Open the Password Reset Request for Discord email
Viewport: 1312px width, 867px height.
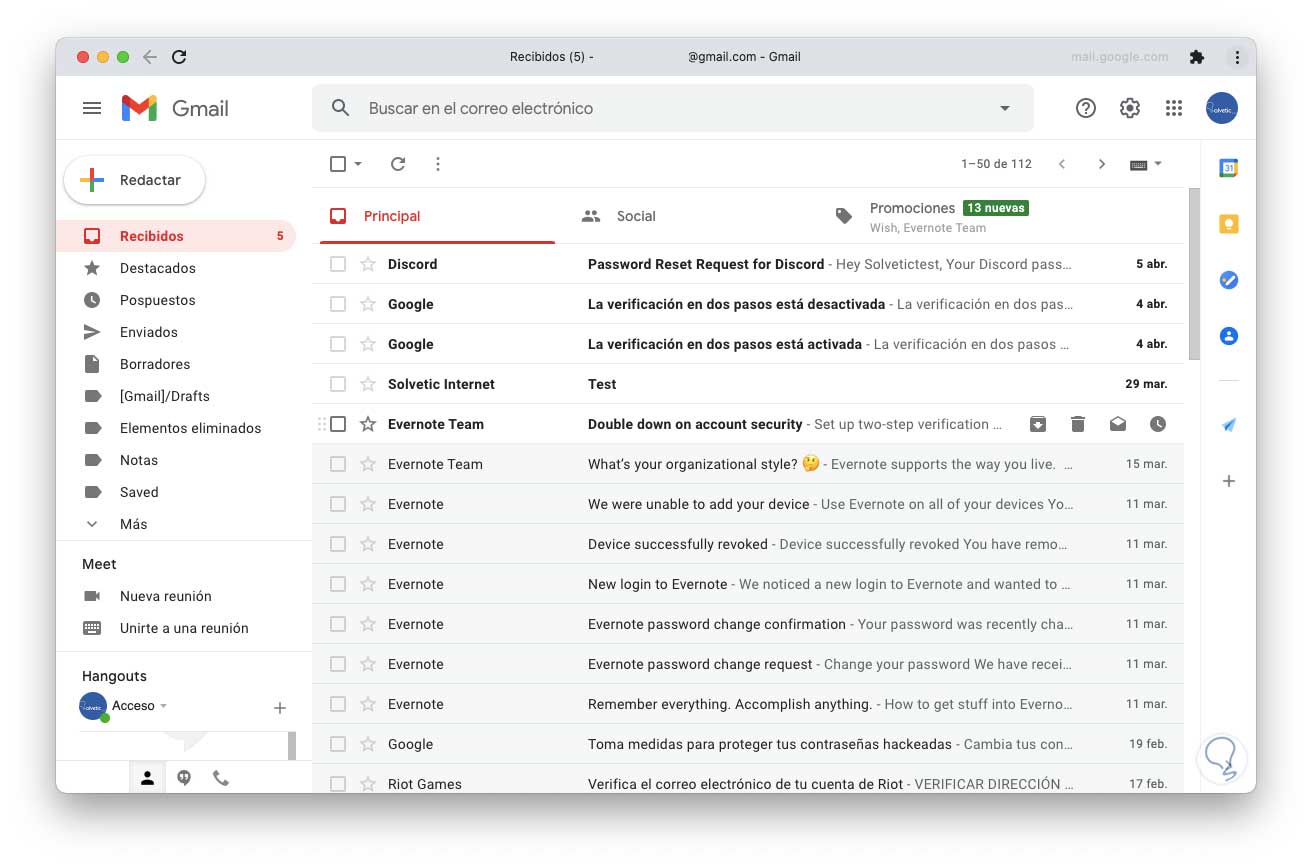click(x=748, y=264)
